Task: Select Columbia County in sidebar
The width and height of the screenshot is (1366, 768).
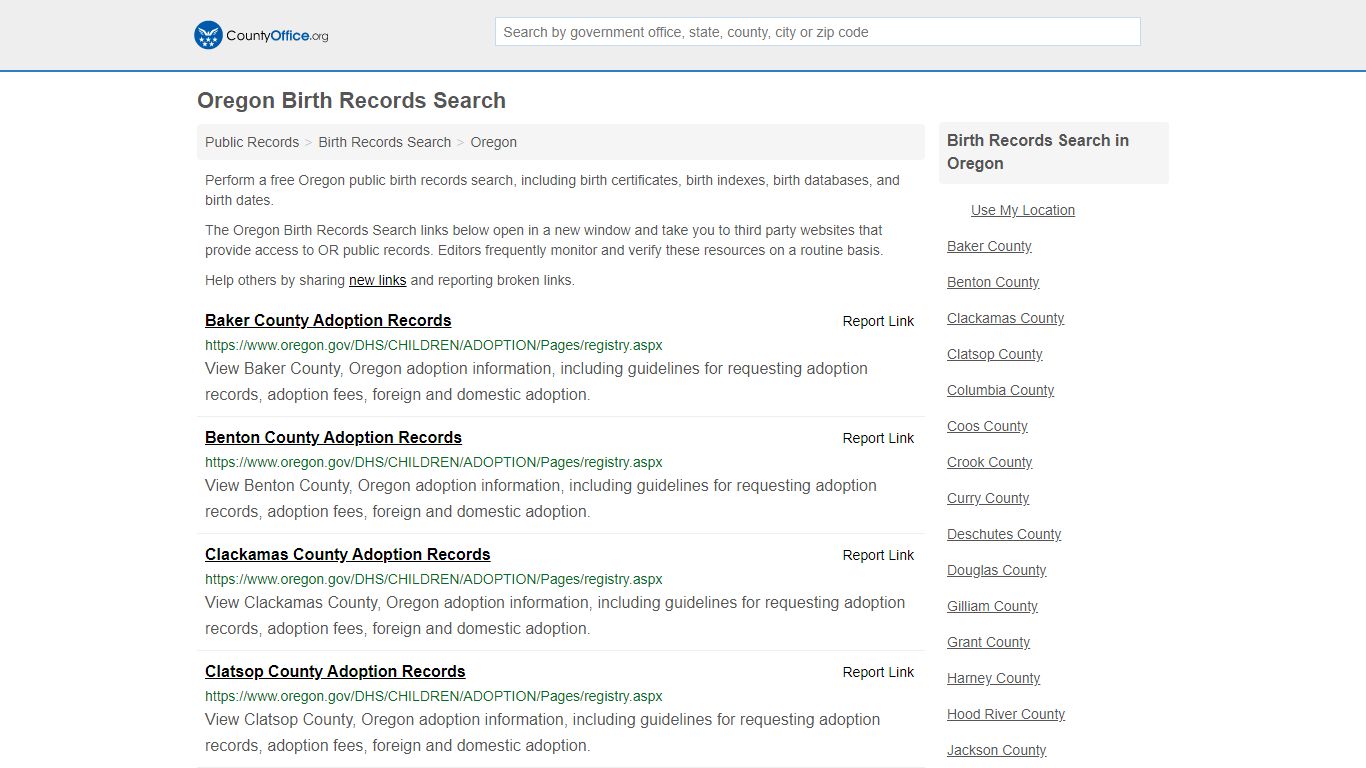Action: [x=1000, y=390]
